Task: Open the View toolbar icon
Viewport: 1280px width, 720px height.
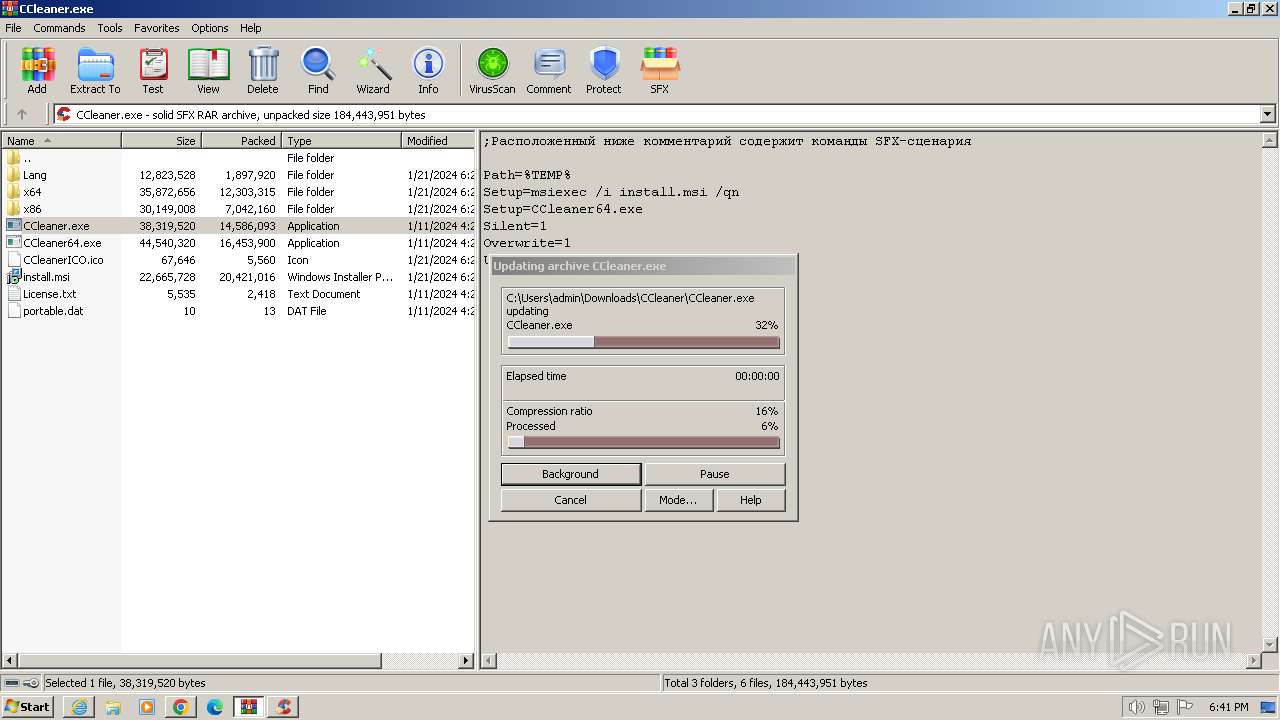Action: click(208, 70)
